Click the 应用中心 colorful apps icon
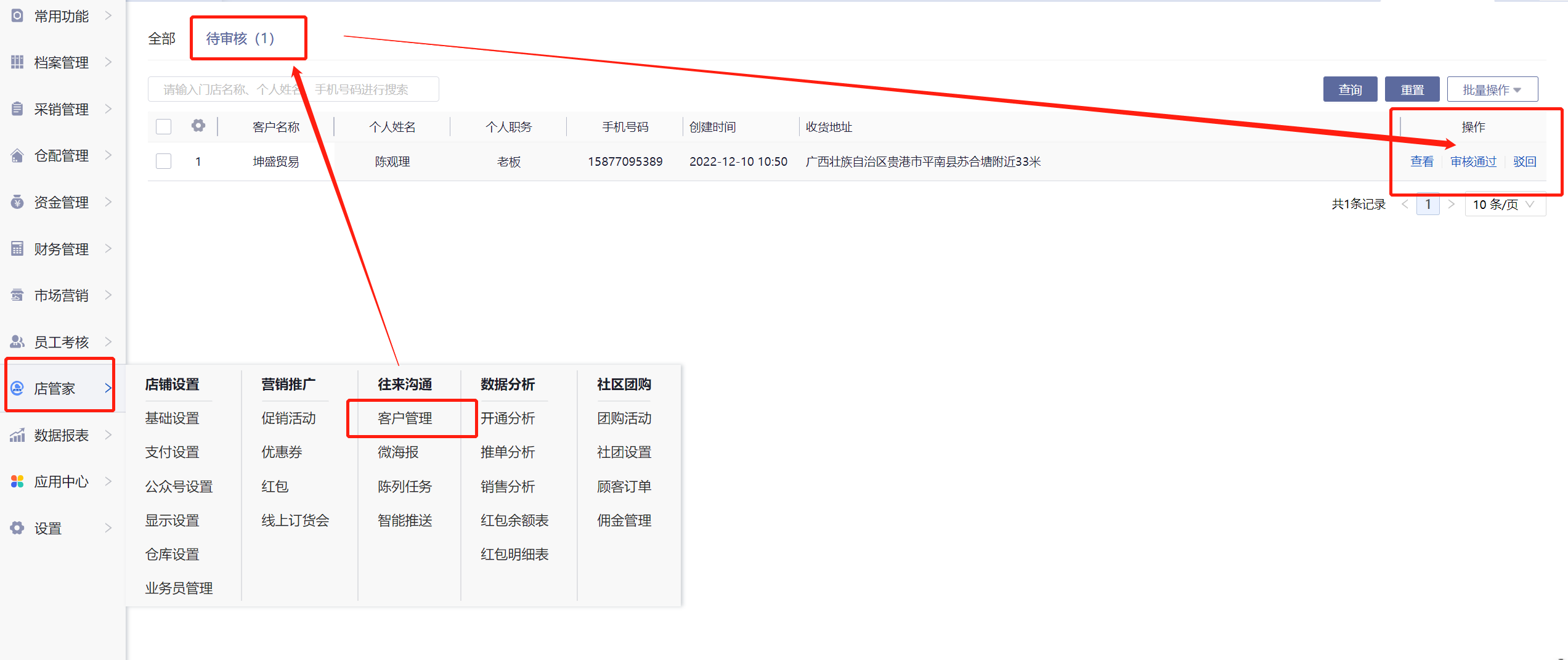Screen dimensions: 1568x660 pyautogui.click(x=17, y=481)
